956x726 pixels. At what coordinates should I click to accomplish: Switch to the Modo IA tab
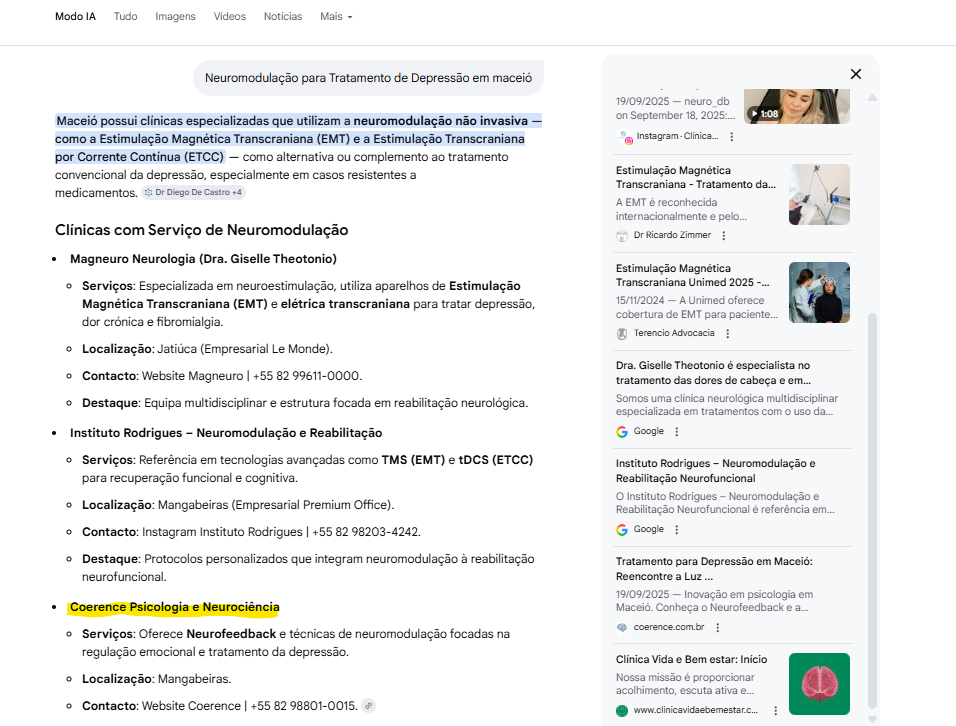(x=76, y=16)
